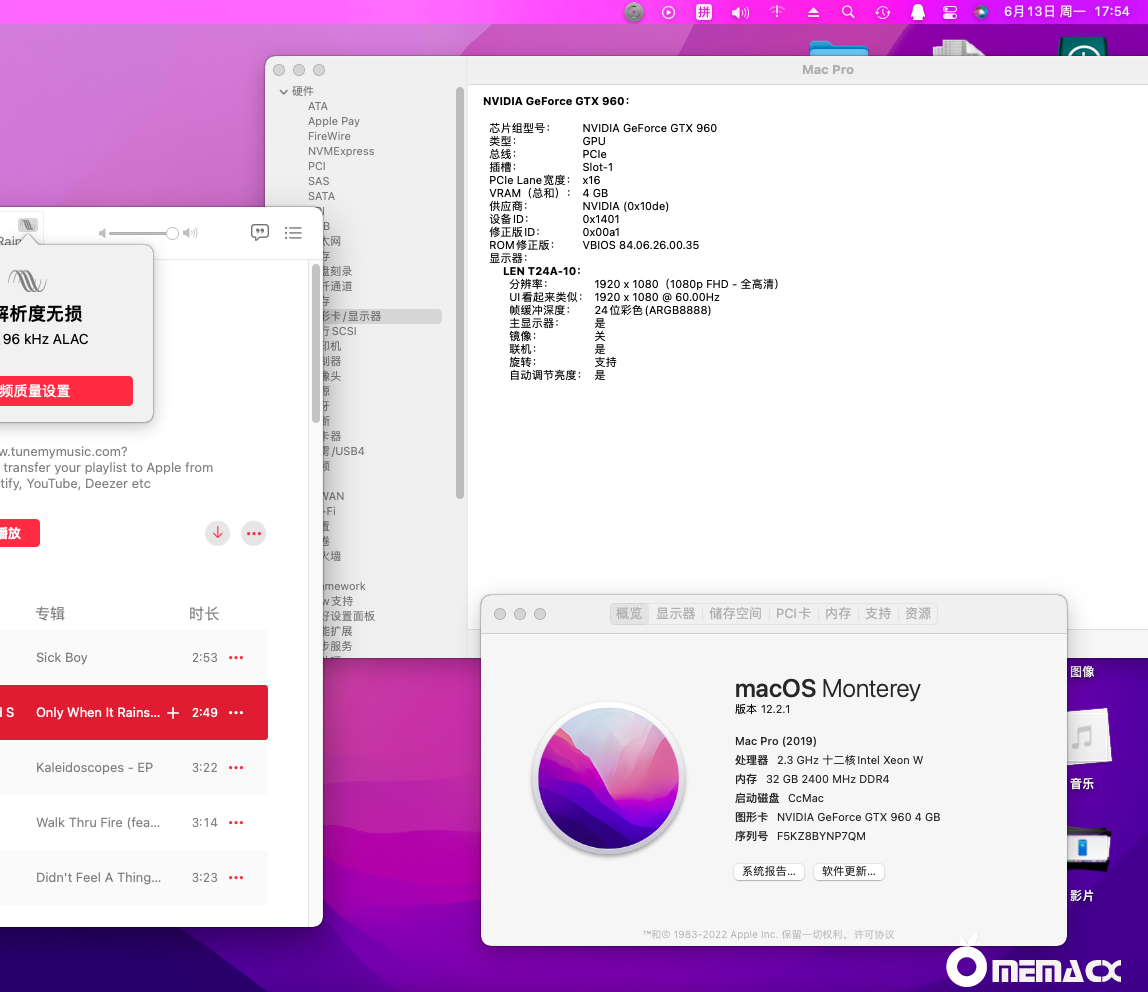The width and height of the screenshot is (1148, 992).
Task: Download the playlist with the arrow button
Action: [218, 533]
